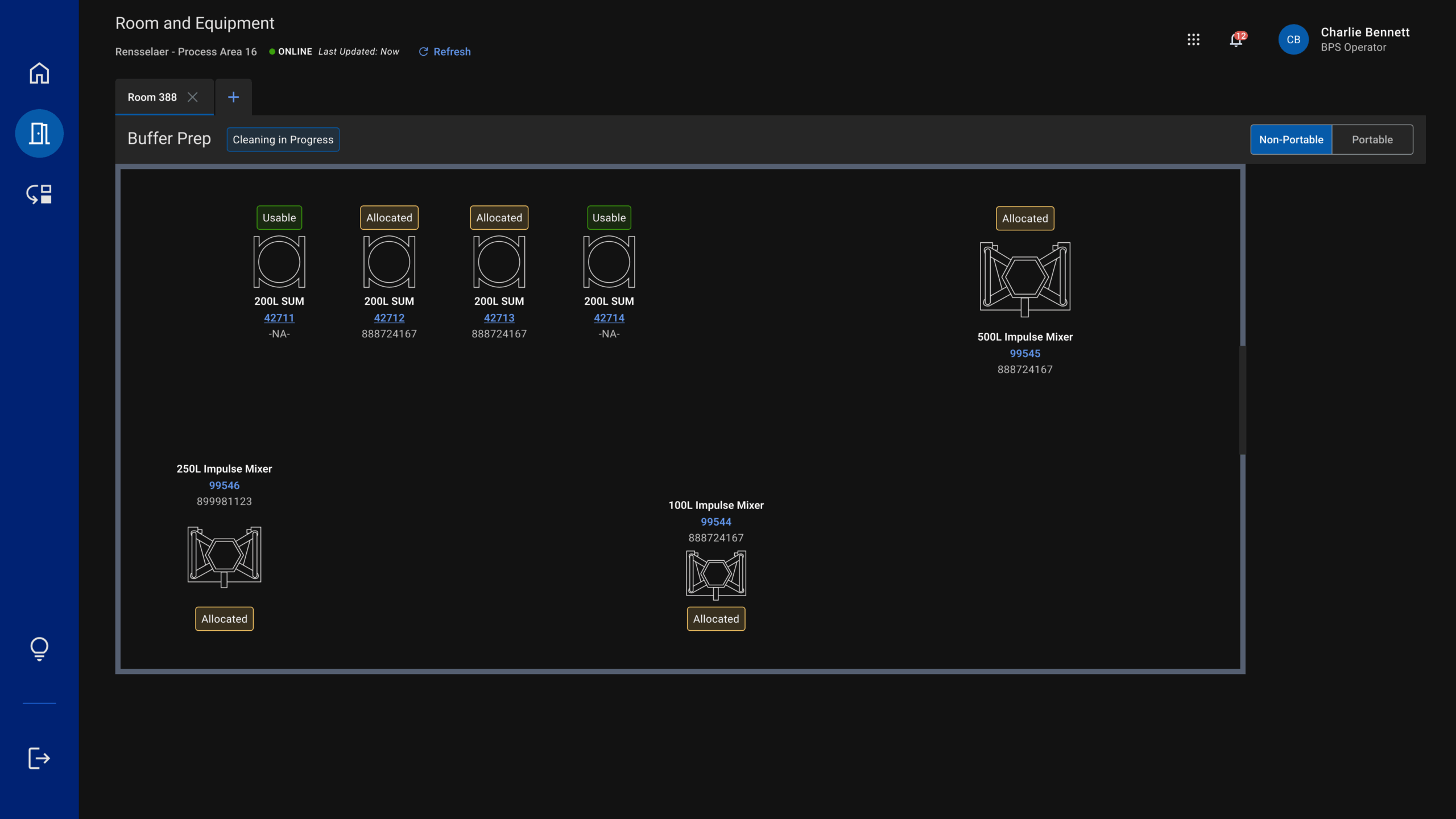The image size is (1456, 819).
Task: Select the Room and Equipment door icon
Action: tap(39, 134)
